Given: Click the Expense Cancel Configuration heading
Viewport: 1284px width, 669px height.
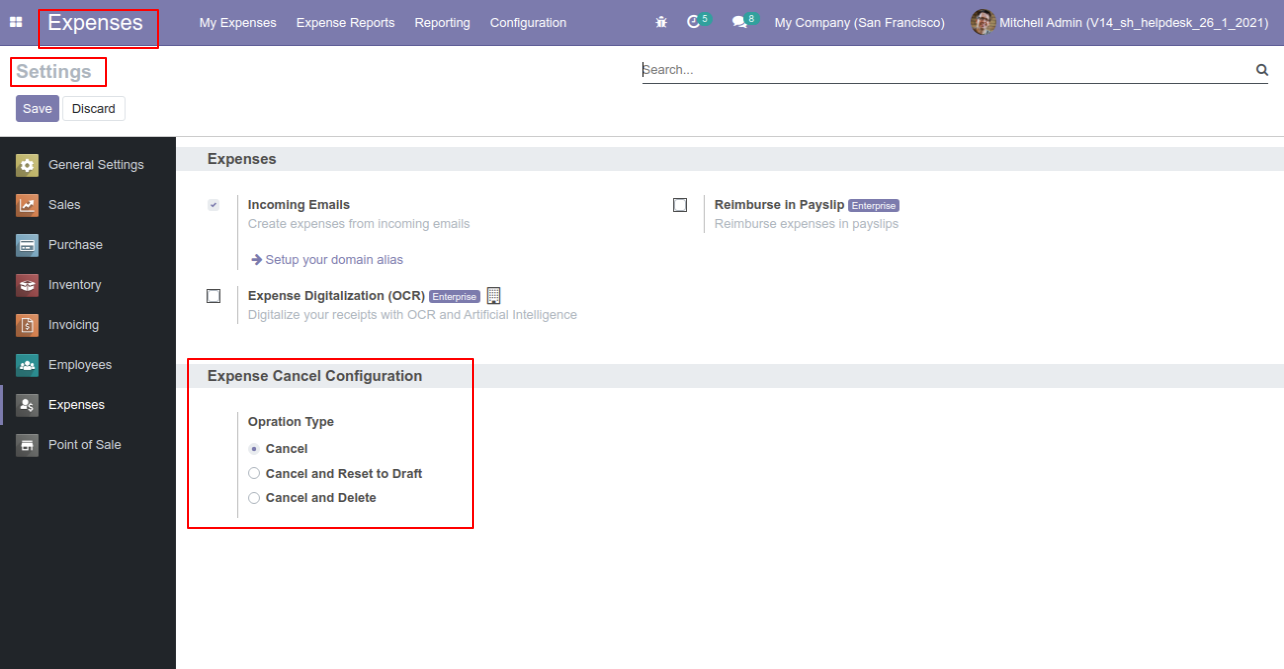Looking at the screenshot, I should [x=315, y=376].
